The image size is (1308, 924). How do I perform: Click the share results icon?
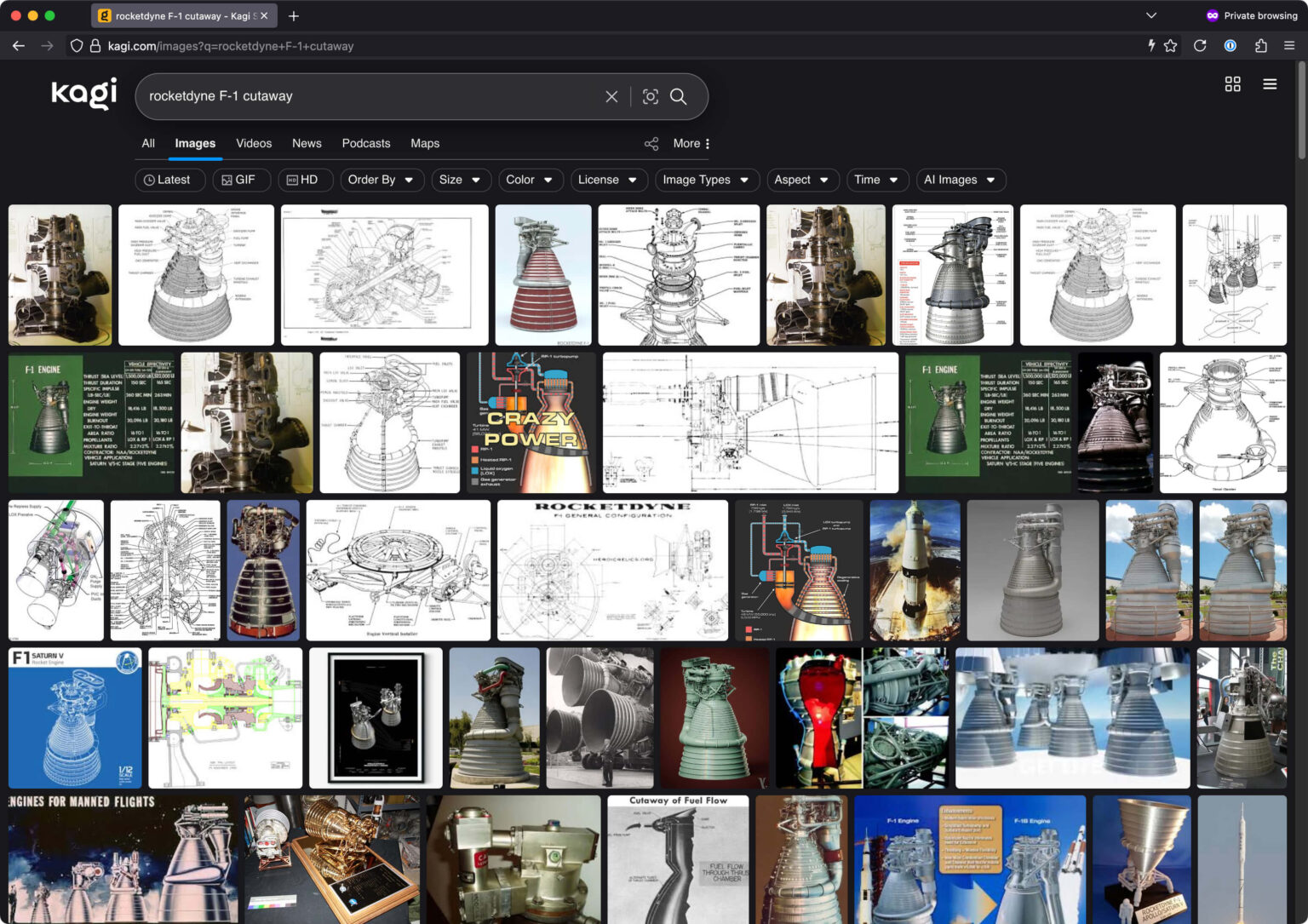point(651,143)
